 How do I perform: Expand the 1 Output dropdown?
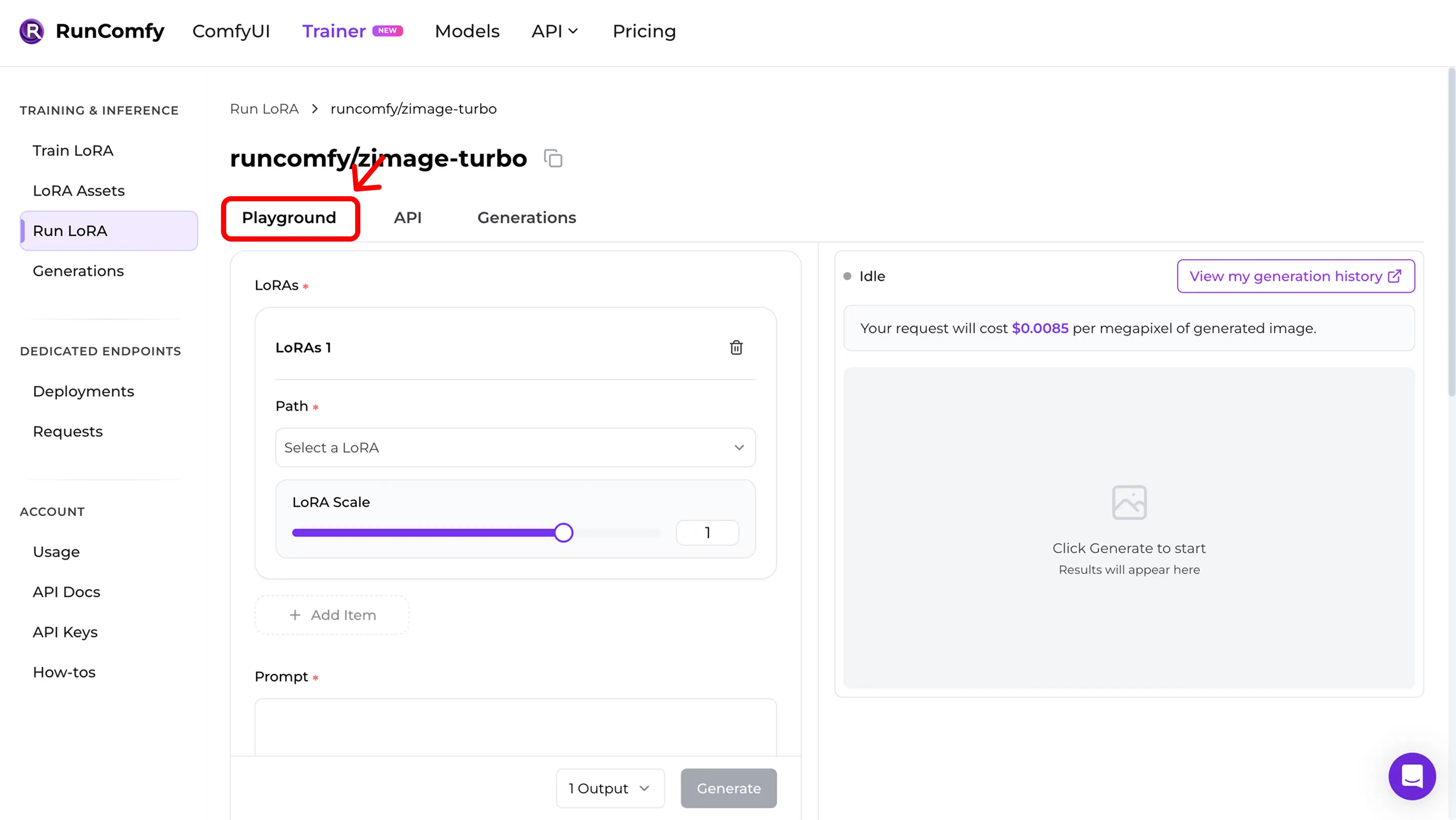[609, 788]
